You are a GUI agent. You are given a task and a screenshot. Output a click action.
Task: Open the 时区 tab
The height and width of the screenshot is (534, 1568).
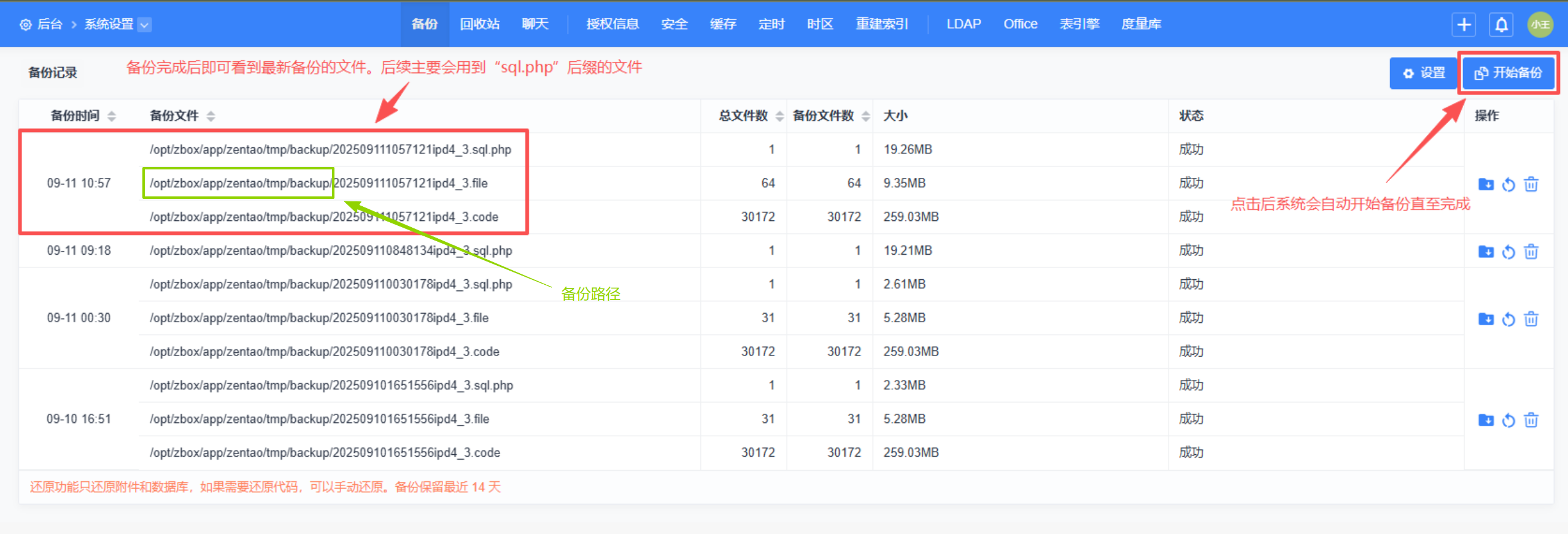(820, 25)
